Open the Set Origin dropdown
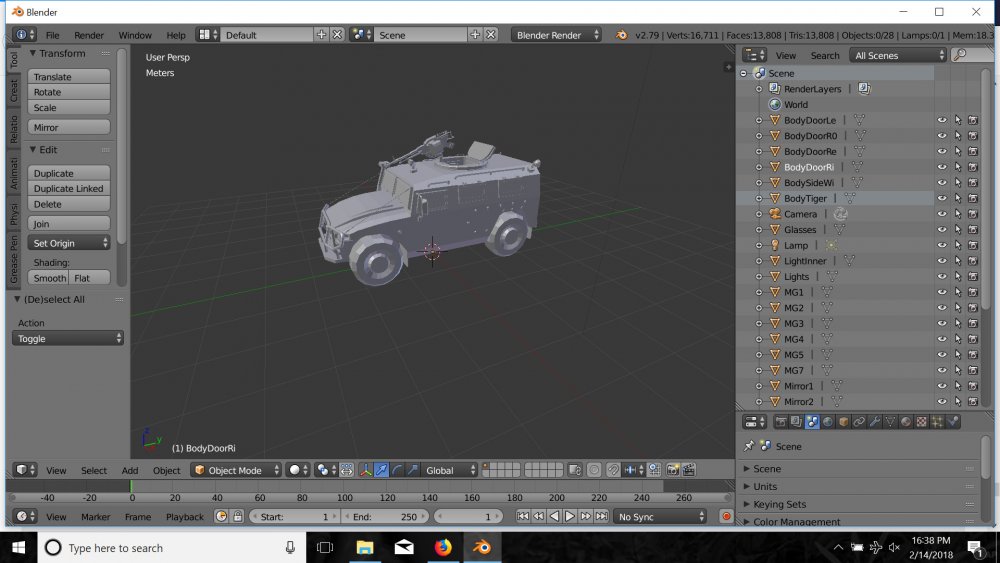Viewport: 1000px width, 563px height. coord(69,243)
